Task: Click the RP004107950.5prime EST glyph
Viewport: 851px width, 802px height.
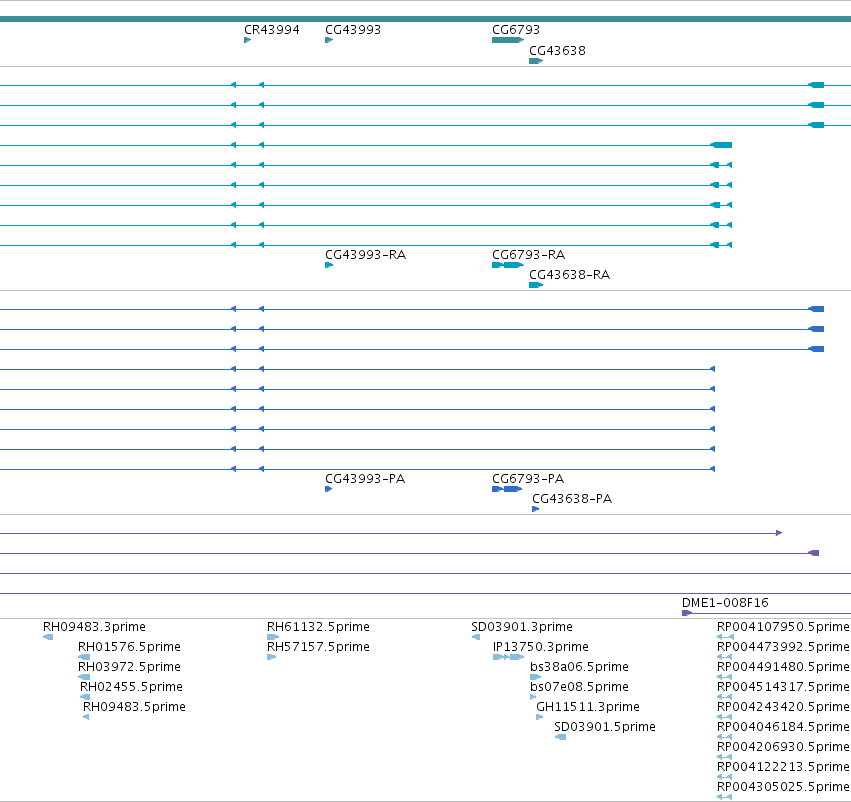Action: pos(725,637)
